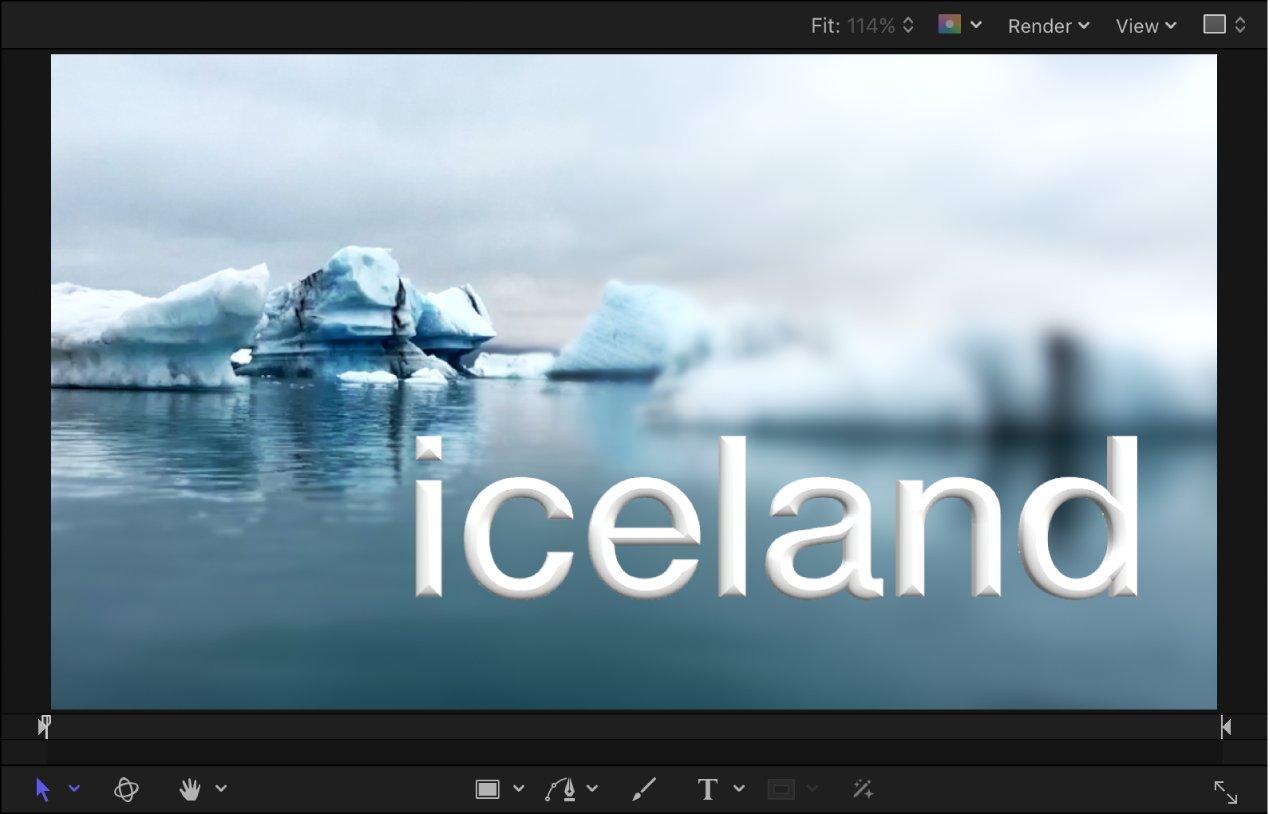
Task: Toggle fullscreen view with the expand arrows
Action: pyautogui.click(x=1227, y=792)
